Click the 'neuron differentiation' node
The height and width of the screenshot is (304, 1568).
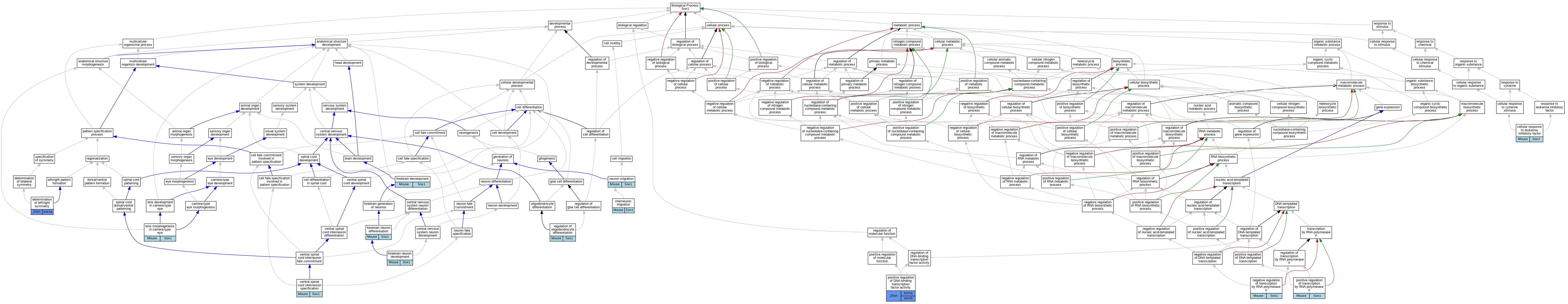tap(496, 181)
